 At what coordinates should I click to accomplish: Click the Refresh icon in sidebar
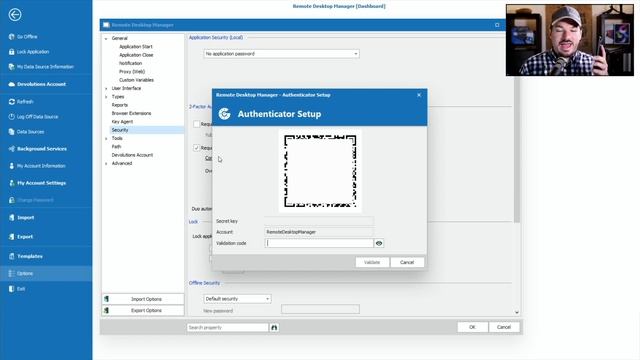pos(11,102)
